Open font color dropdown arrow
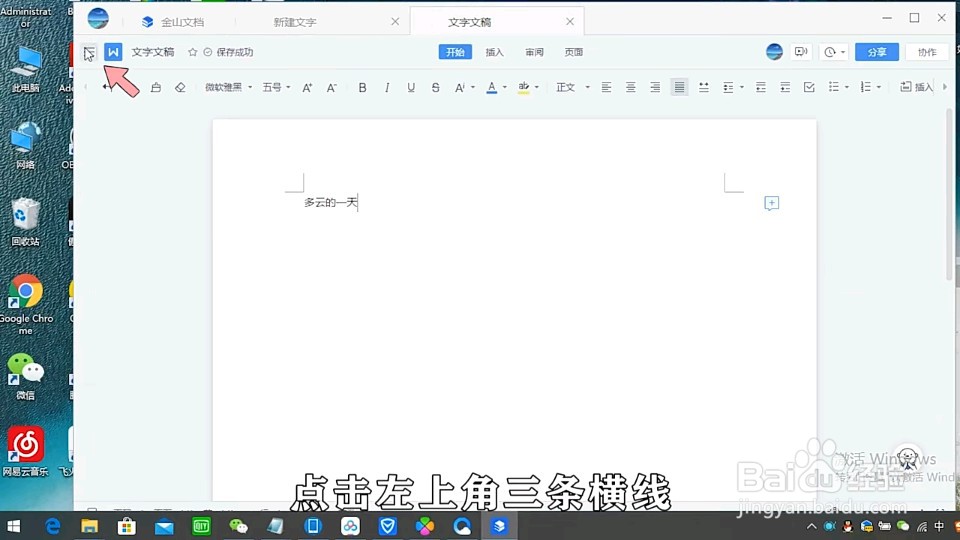This screenshot has width=960, height=540. click(504, 88)
